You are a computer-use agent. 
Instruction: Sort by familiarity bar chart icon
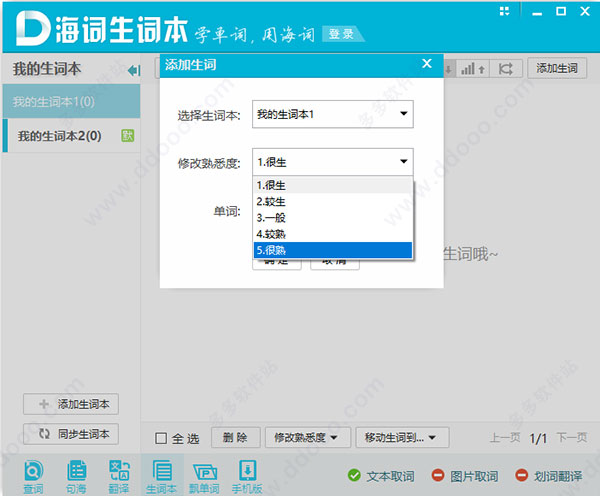tap(473, 69)
